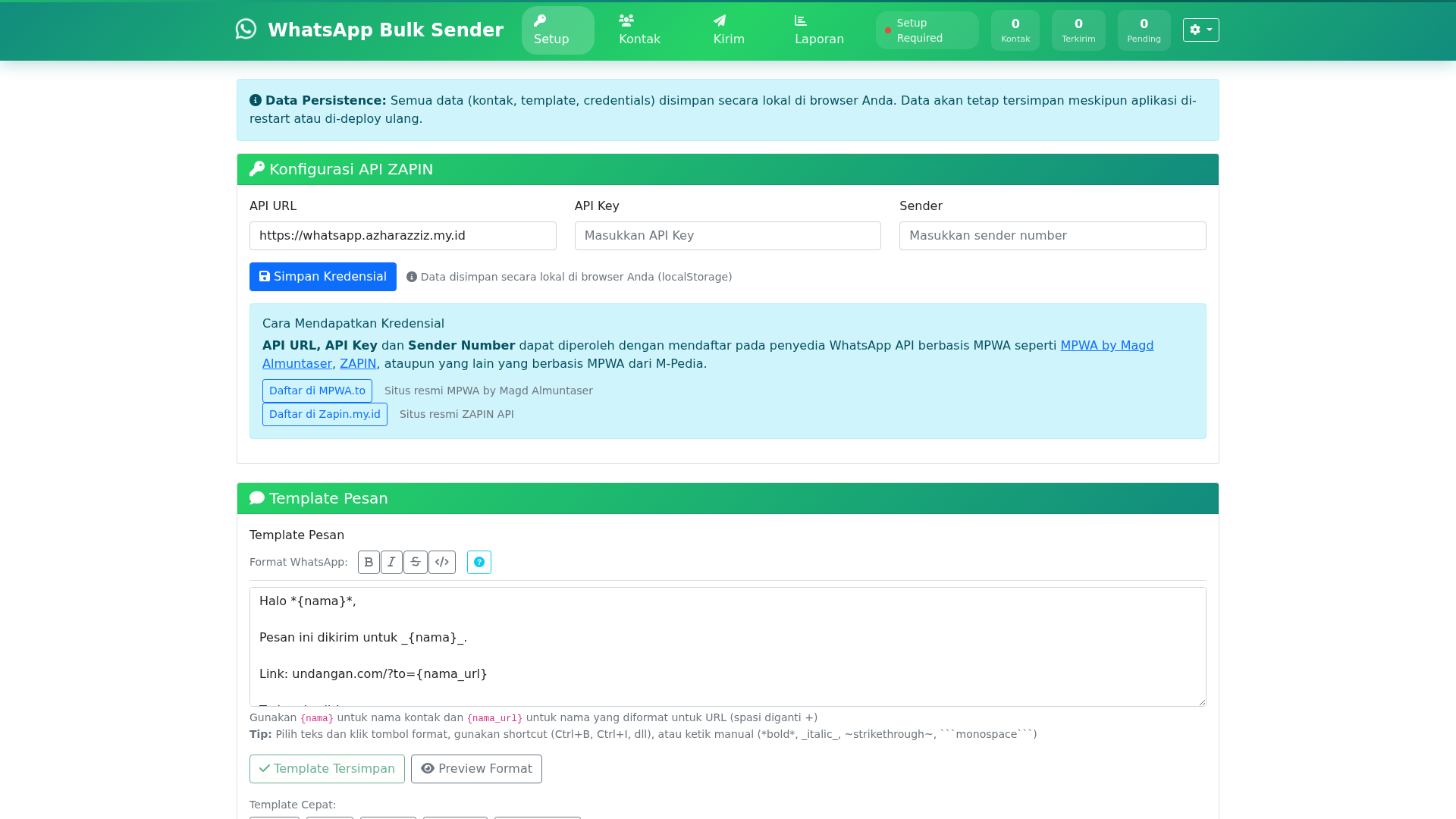1456x819 pixels.
Task: Click 'Situs resmi ZAPIN API' text
Action: coord(457,415)
